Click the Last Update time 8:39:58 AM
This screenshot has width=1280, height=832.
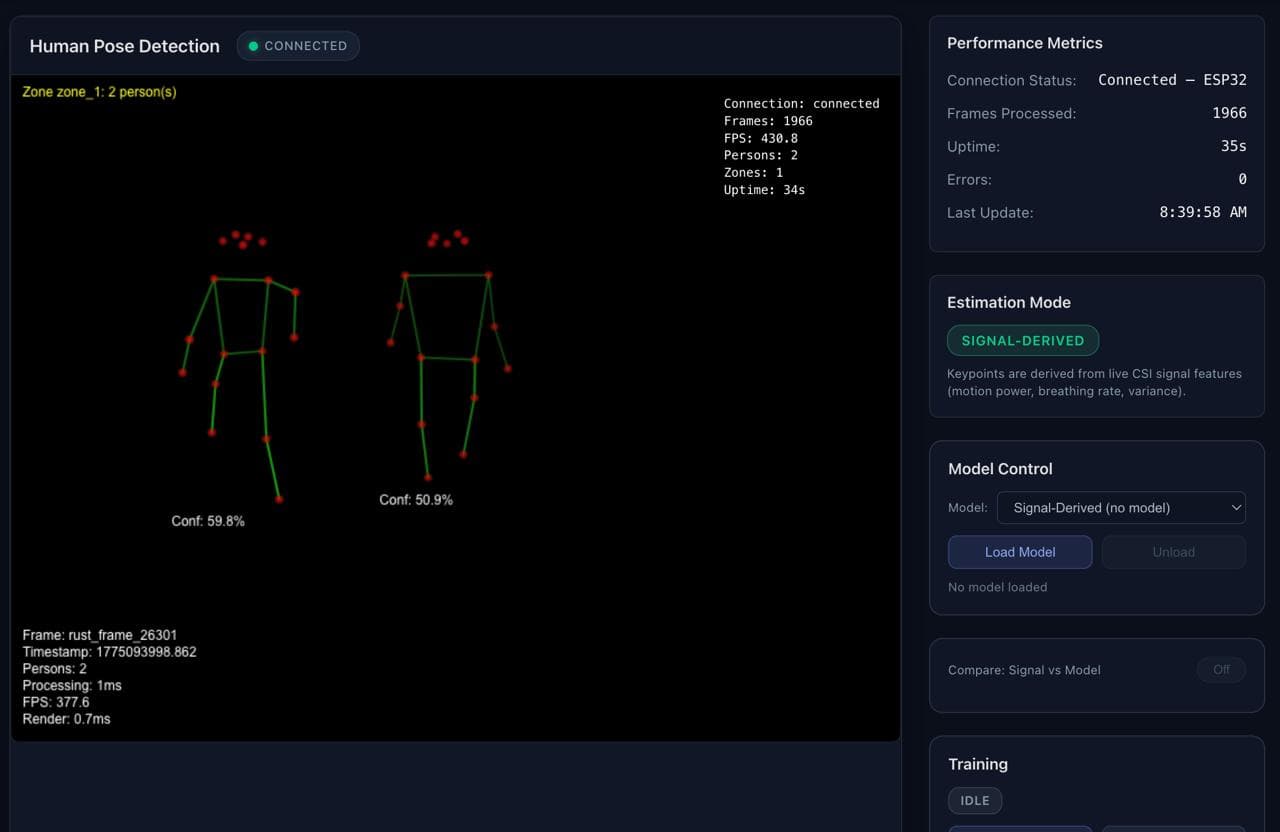pos(1203,212)
